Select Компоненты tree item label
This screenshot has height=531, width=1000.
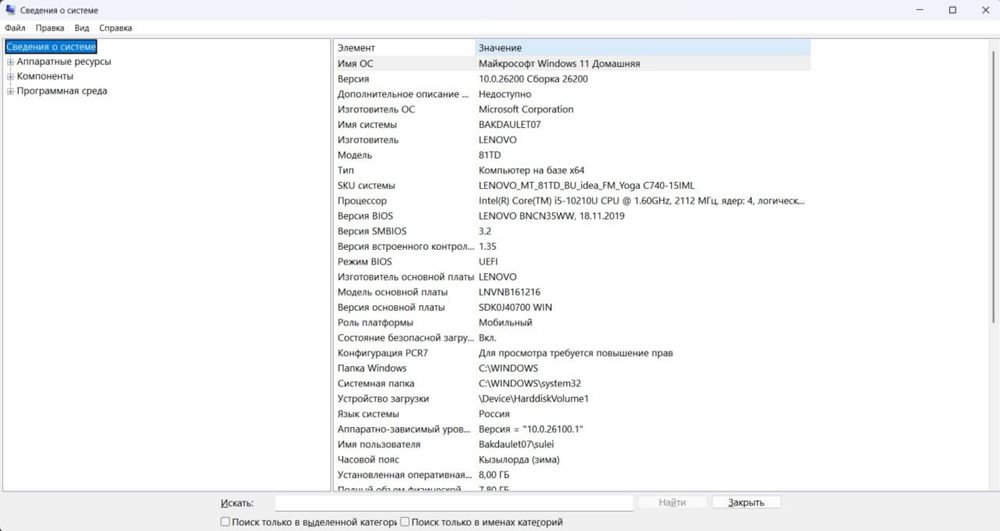pyautogui.click(x=45, y=76)
